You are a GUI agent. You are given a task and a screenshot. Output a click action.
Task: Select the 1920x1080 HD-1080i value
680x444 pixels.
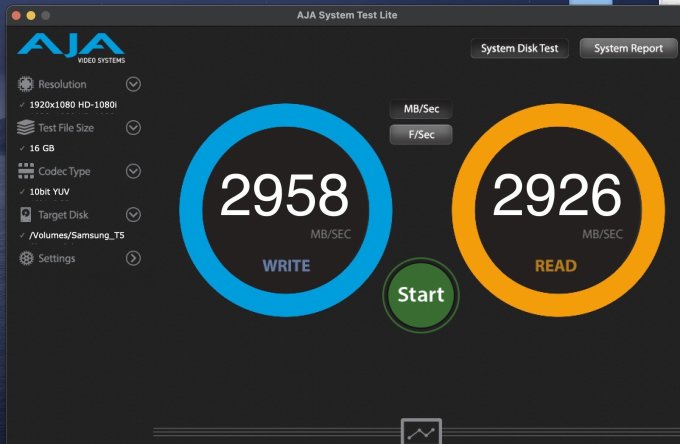click(x=73, y=104)
